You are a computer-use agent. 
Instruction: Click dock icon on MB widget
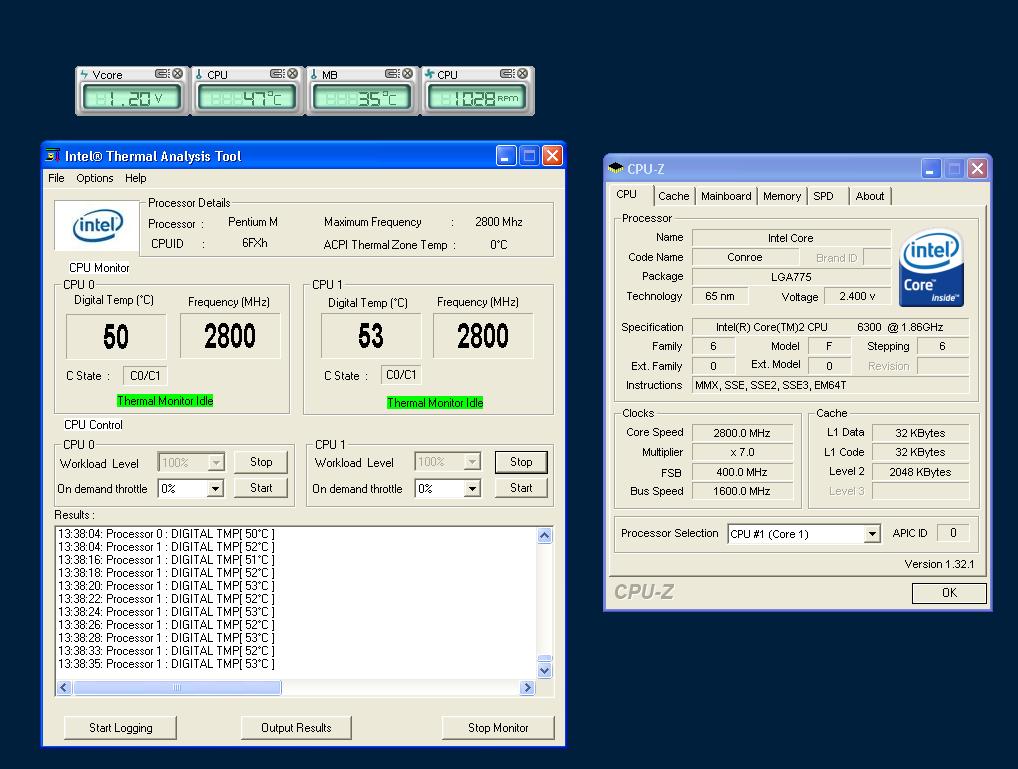click(x=392, y=74)
